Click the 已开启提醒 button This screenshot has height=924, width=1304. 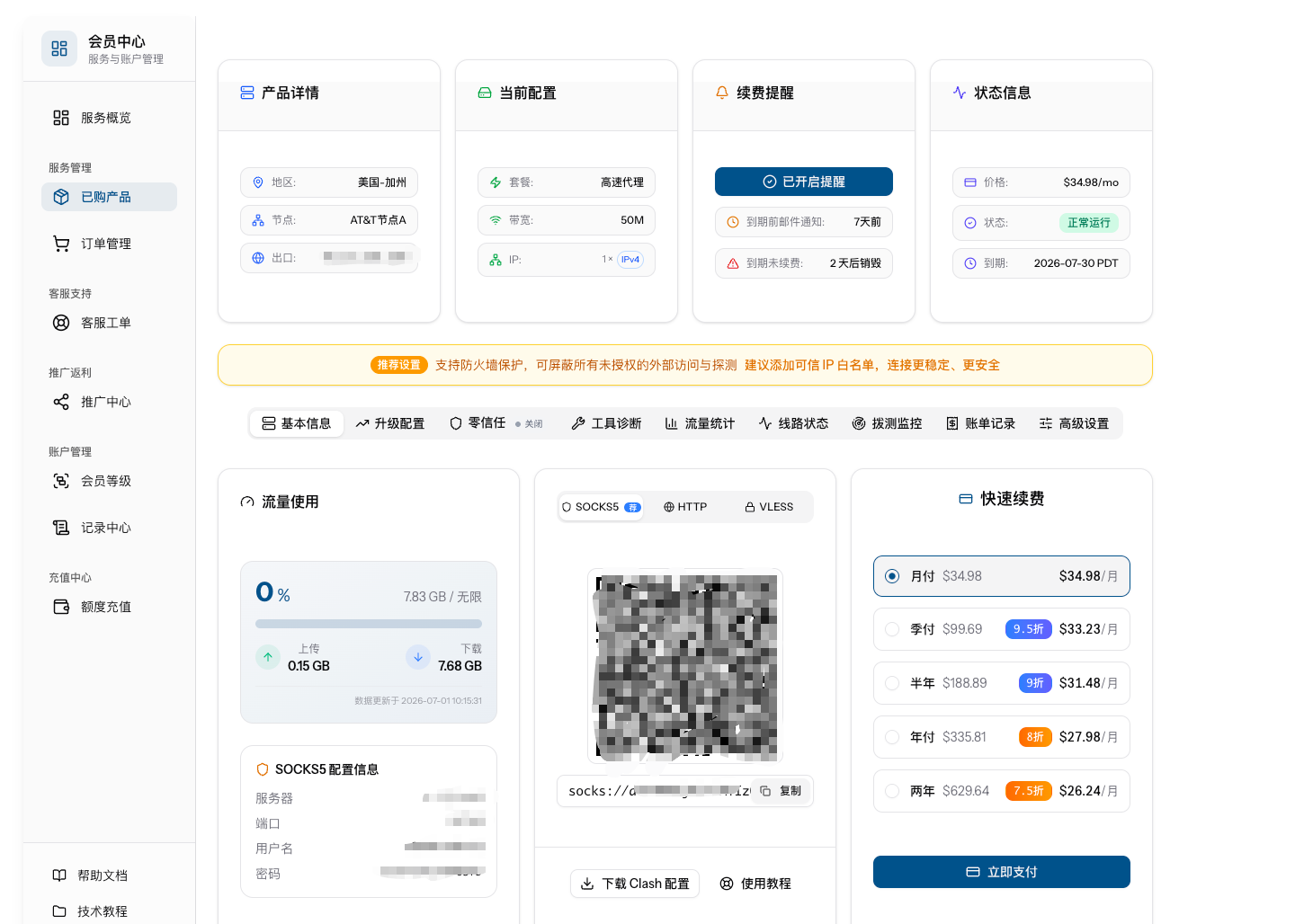804,182
